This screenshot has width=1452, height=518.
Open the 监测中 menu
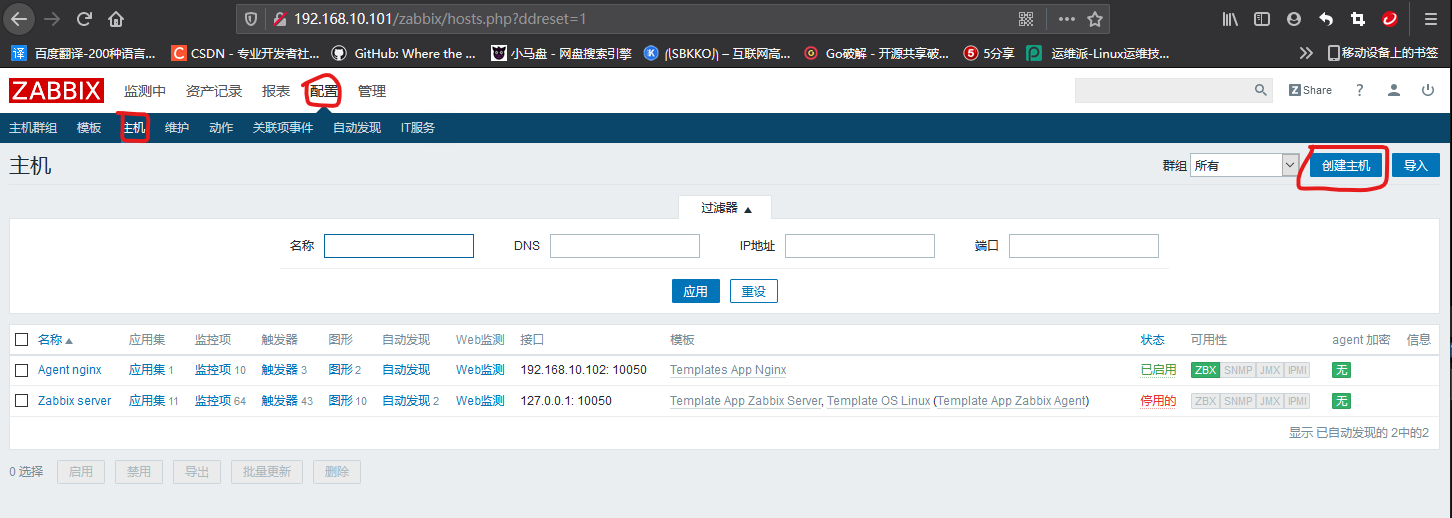[145, 91]
